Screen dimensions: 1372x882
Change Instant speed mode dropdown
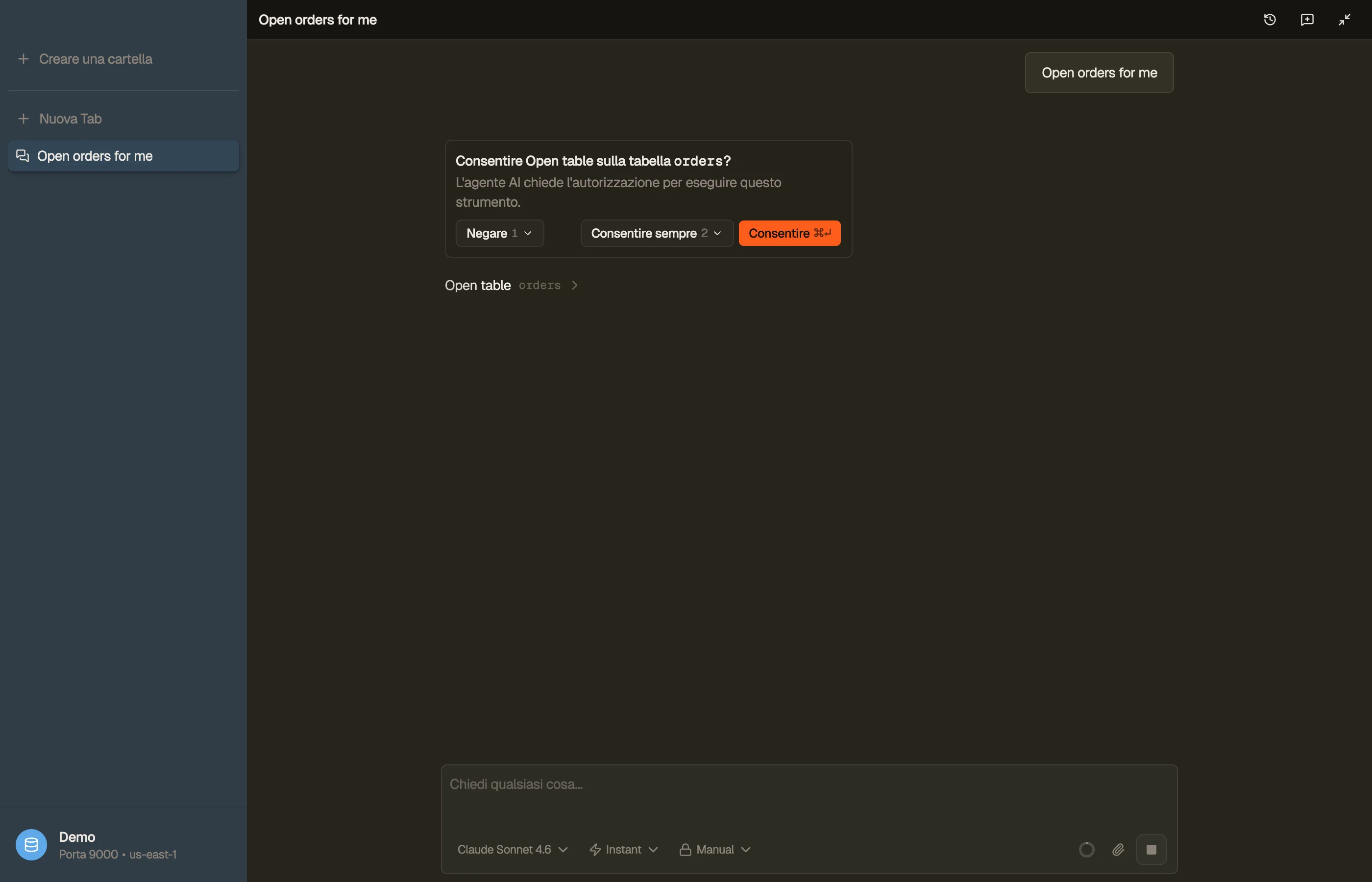623,849
